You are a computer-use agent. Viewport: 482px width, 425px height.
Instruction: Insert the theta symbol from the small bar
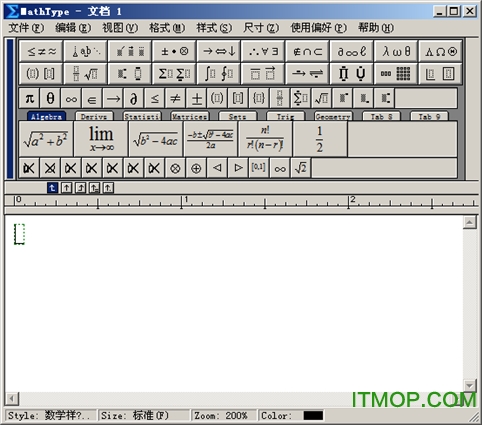point(50,98)
